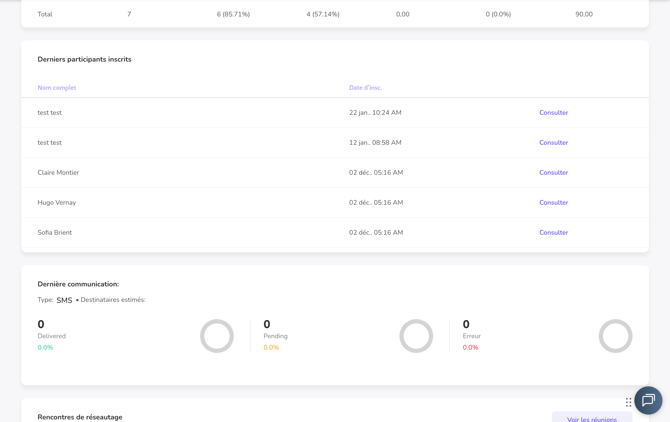Open Consulter for test test, 12 jan.

tap(553, 143)
